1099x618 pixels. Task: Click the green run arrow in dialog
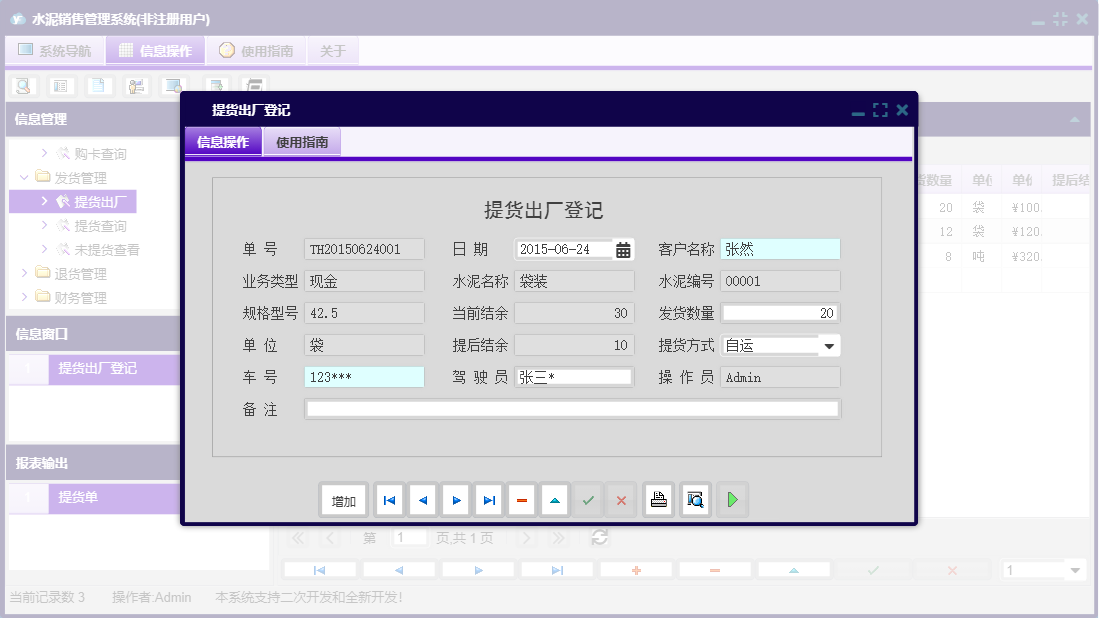732,499
